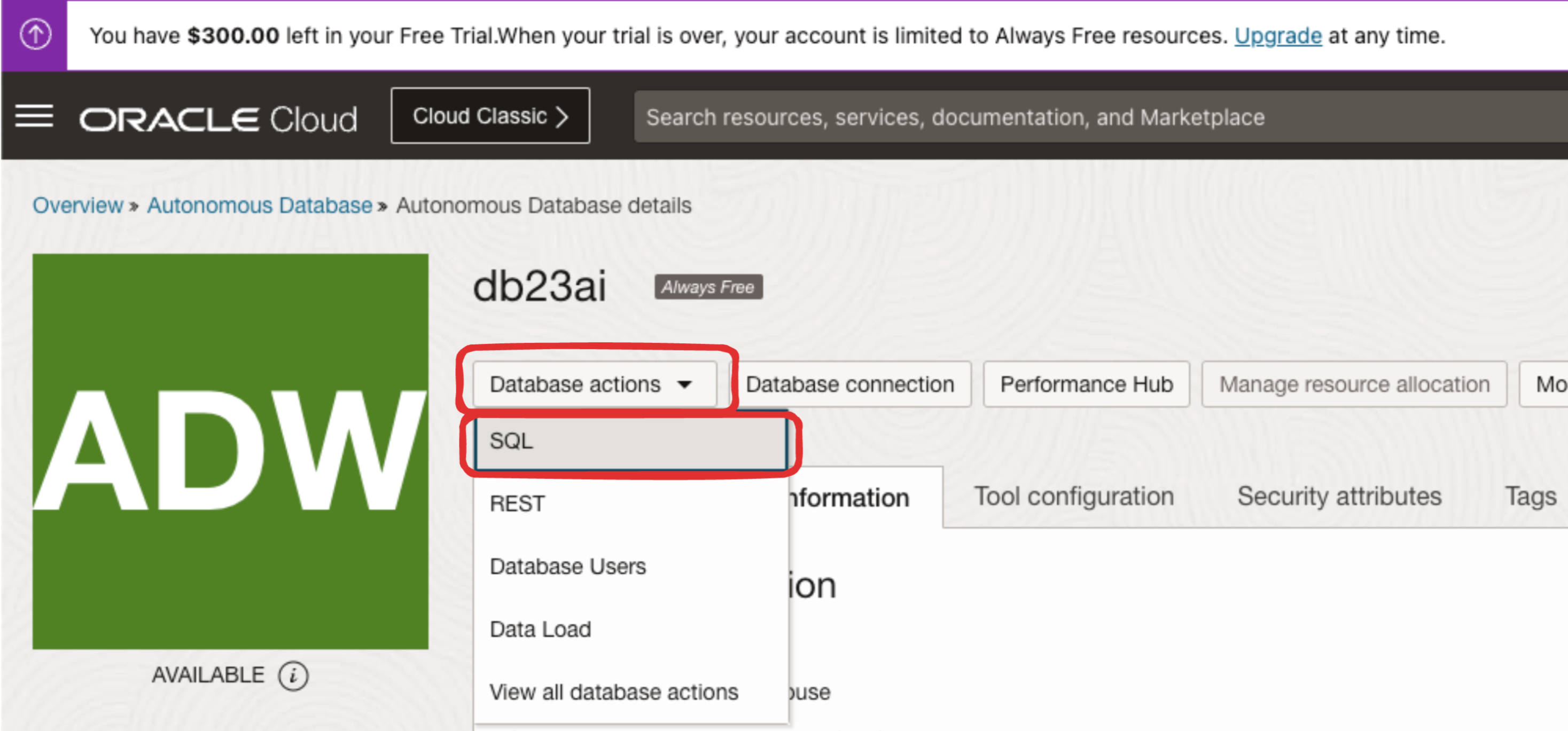This screenshot has height=731, width=1568.
Task: Expand the Database actions dropdown
Action: click(x=595, y=384)
